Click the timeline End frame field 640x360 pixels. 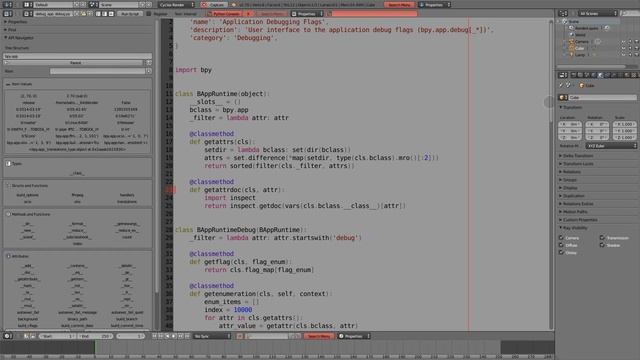[96, 336]
